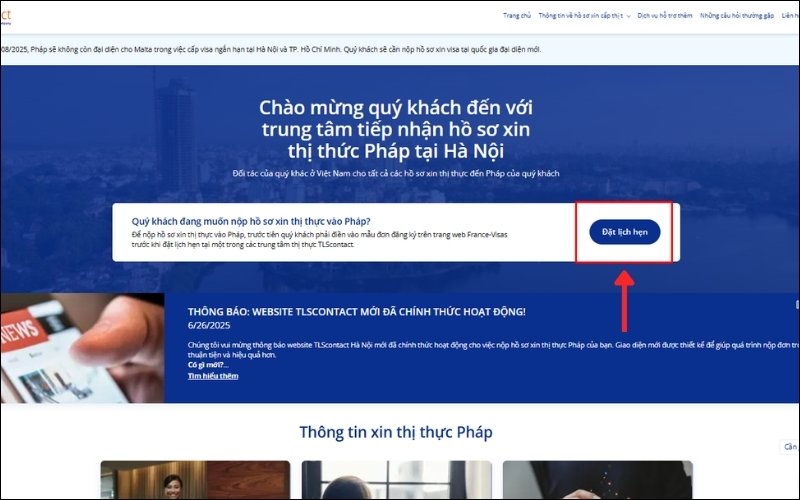800x500 pixels.
Task: Click the Chào mừng quý khách heading
Action: click(395, 129)
